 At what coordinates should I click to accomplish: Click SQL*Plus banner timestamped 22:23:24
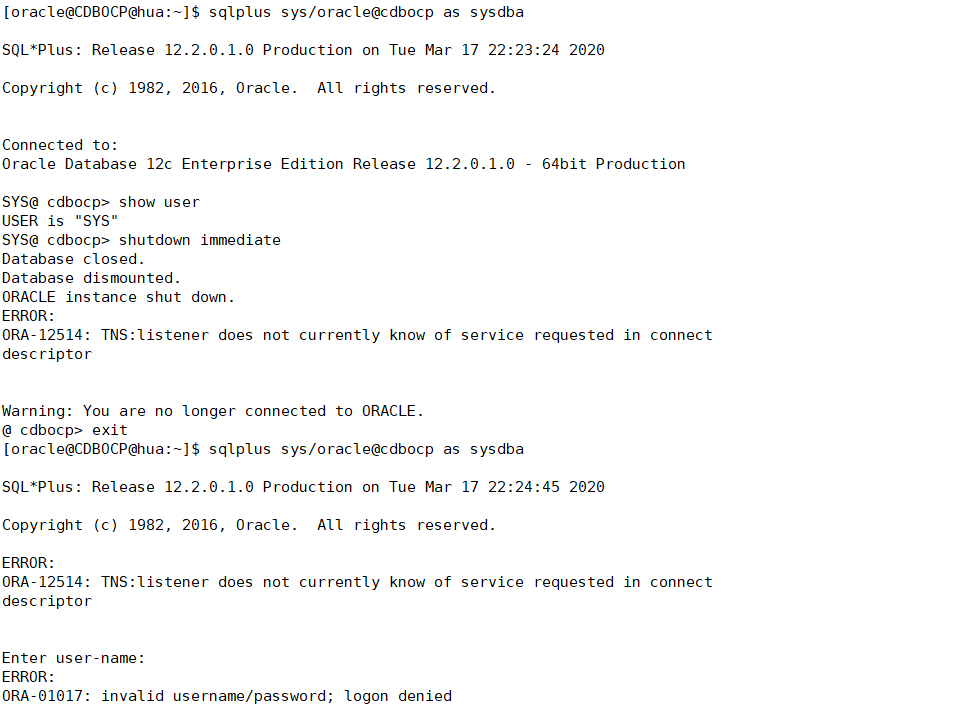tap(303, 50)
